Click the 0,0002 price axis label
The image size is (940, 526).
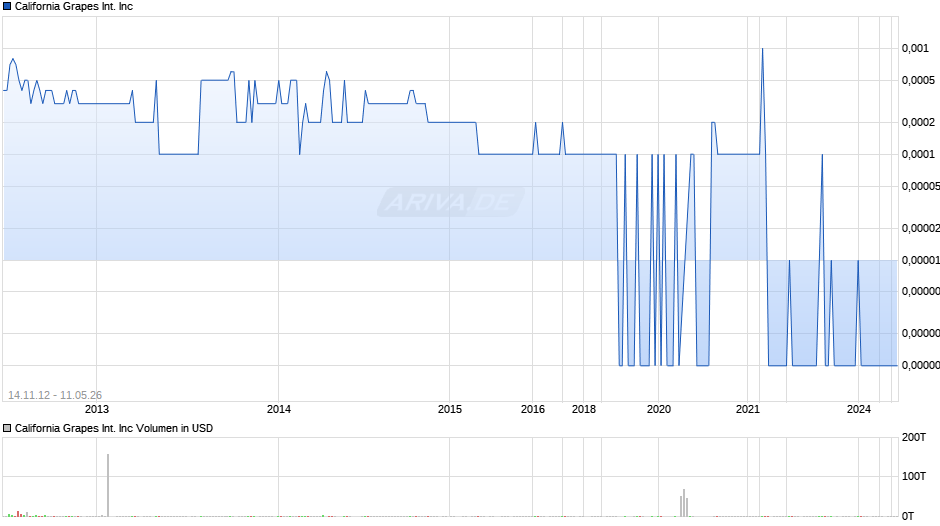click(918, 122)
